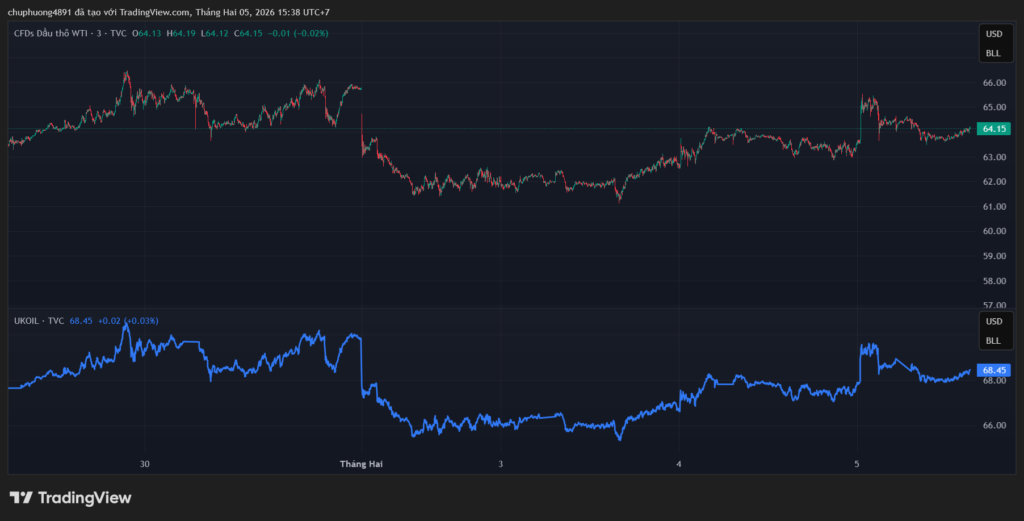Open the USD currency selector on WTI pane
Image resolution: width=1024 pixels, height=521 pixels.
point(993,33)
